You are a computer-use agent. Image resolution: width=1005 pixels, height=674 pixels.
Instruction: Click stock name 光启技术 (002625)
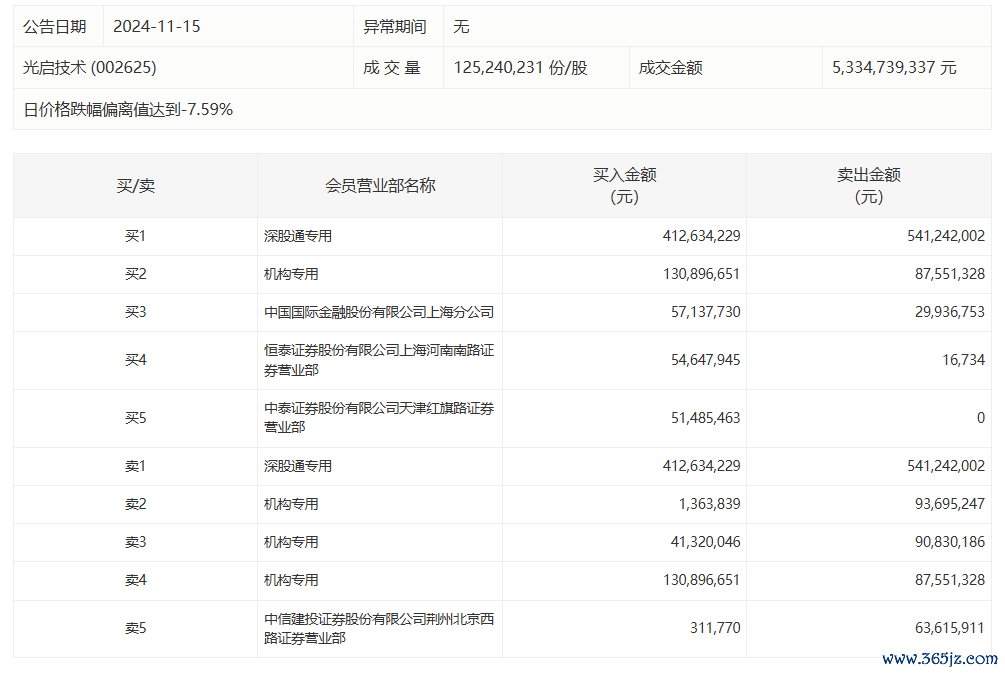coord(90,68)
